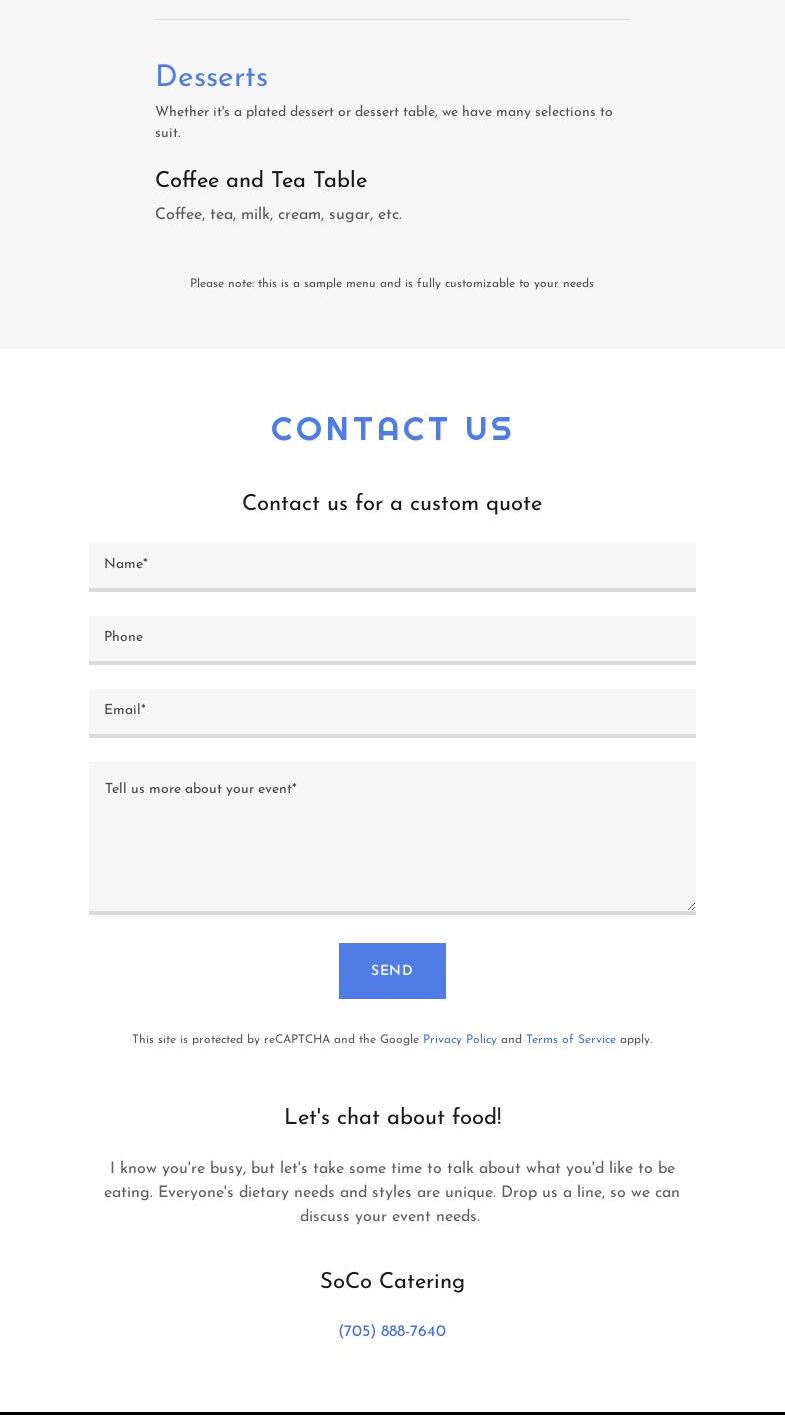Click the textarea resize handle corner
This screenshot has width=785, height=1415.
tap(690, 906)
